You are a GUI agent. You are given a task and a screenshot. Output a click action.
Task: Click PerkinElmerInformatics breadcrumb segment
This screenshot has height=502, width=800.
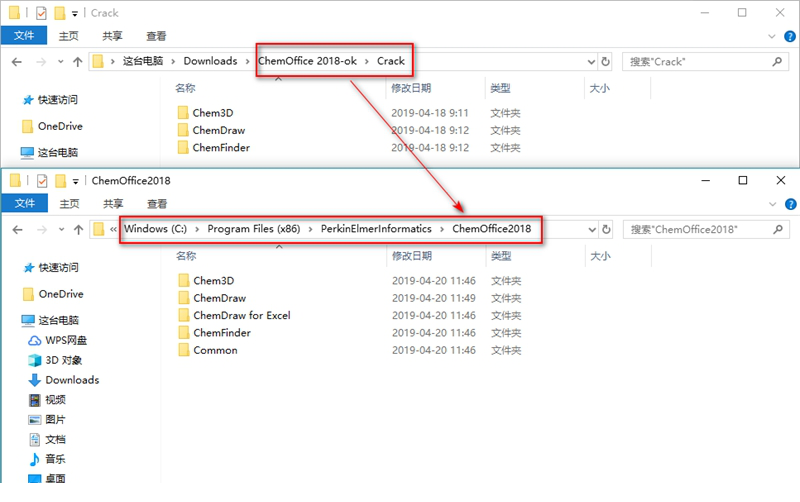[x=376, y=229]
